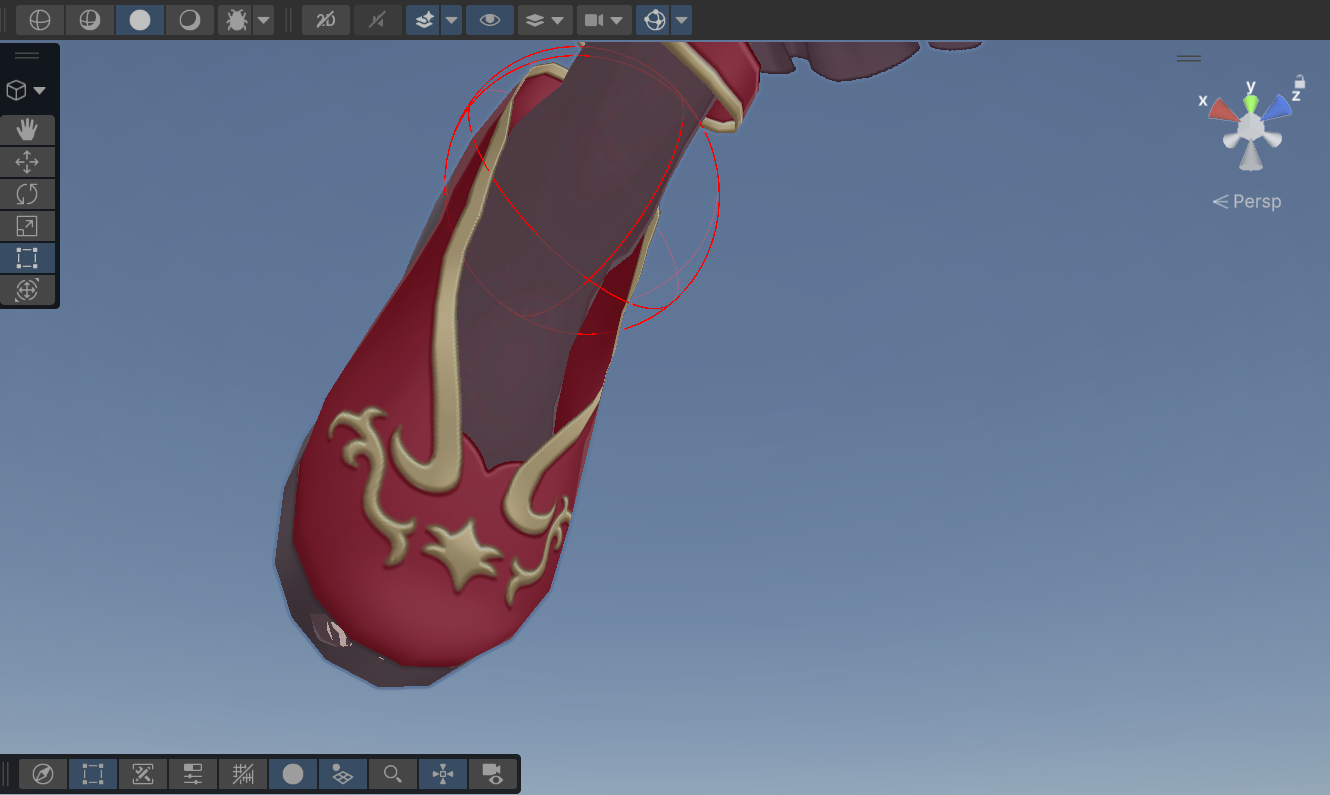Click the tools panel top drag handle
The height and width of the screenshot is (795, 1330).
pyautogui.click(x=27, y=56)
